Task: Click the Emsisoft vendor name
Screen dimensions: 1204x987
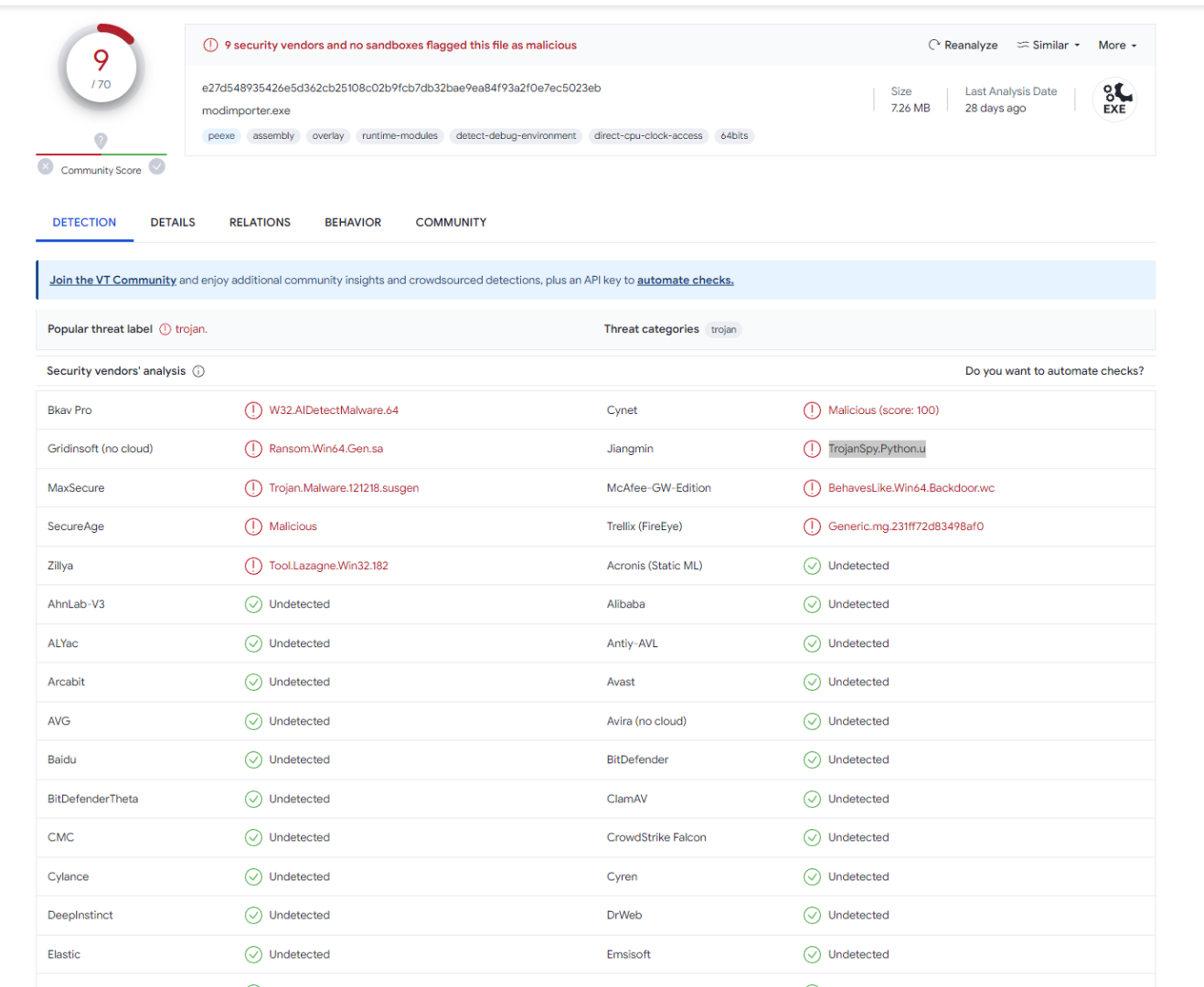Action: point(629,954)
